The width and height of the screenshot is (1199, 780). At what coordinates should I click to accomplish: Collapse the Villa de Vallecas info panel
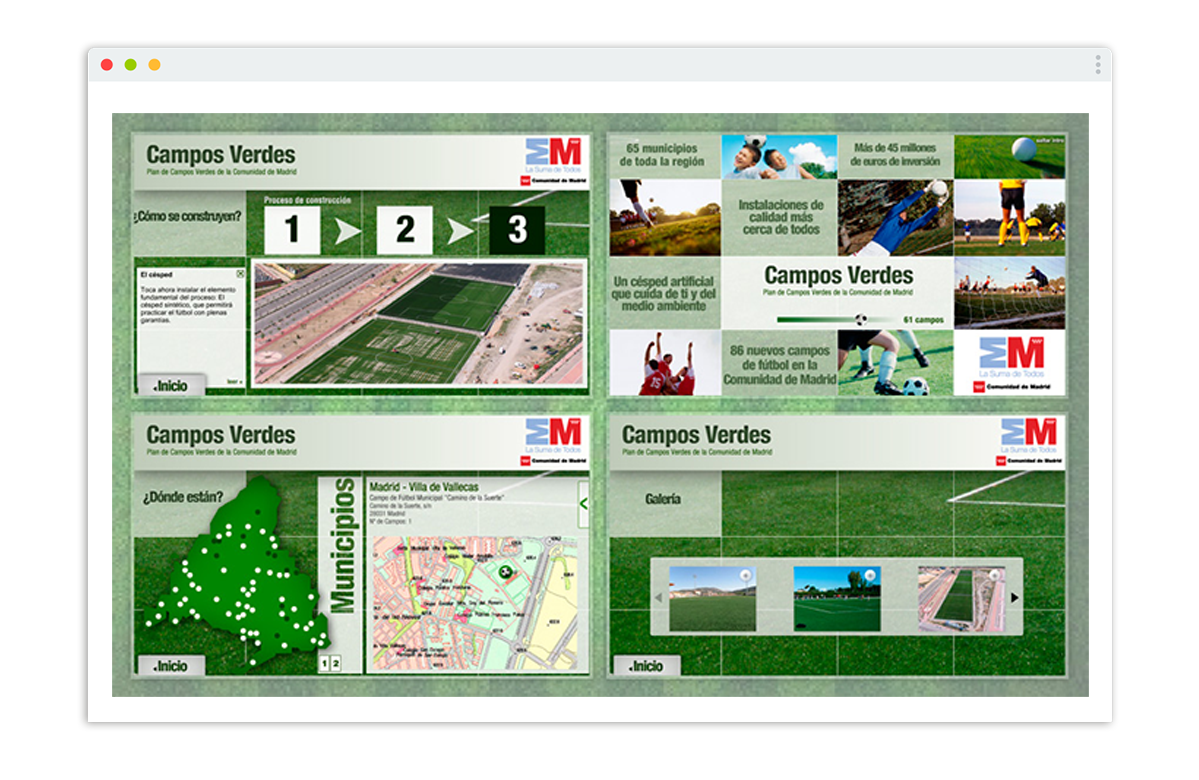pyautogui.click(x=583, y=504)
